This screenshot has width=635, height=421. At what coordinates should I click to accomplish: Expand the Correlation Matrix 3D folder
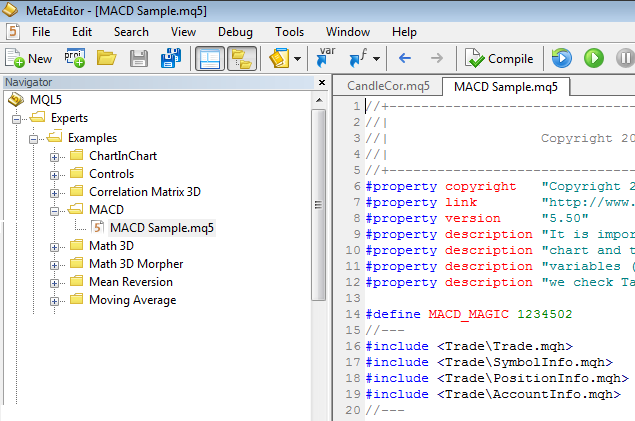point(54,193)
